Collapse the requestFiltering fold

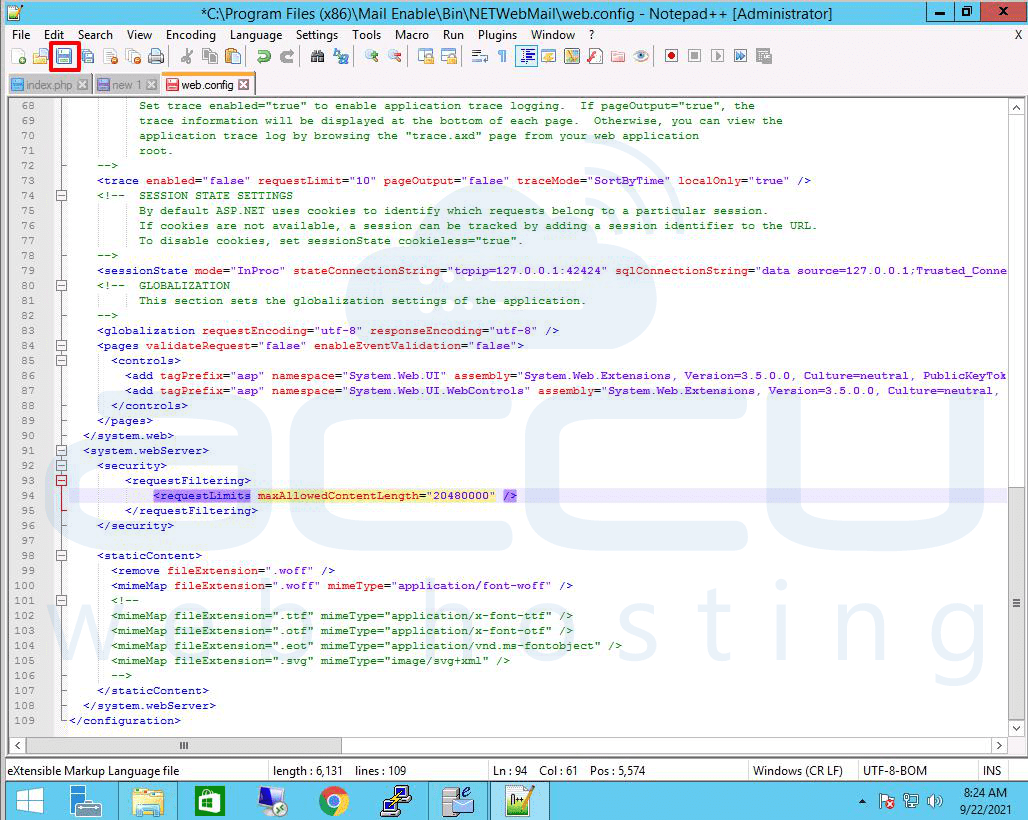(x=61, y=480)
